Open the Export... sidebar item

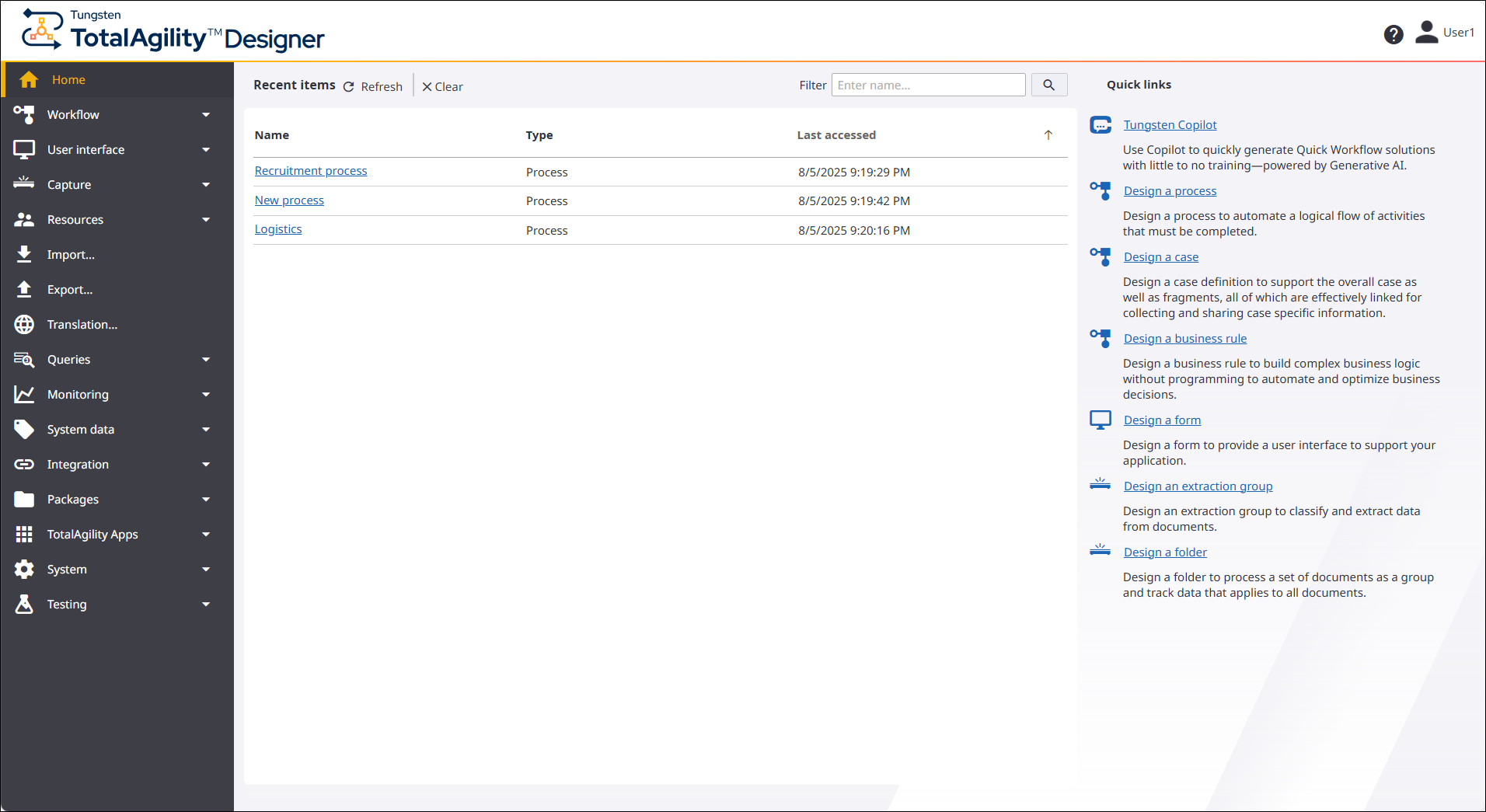70,290
